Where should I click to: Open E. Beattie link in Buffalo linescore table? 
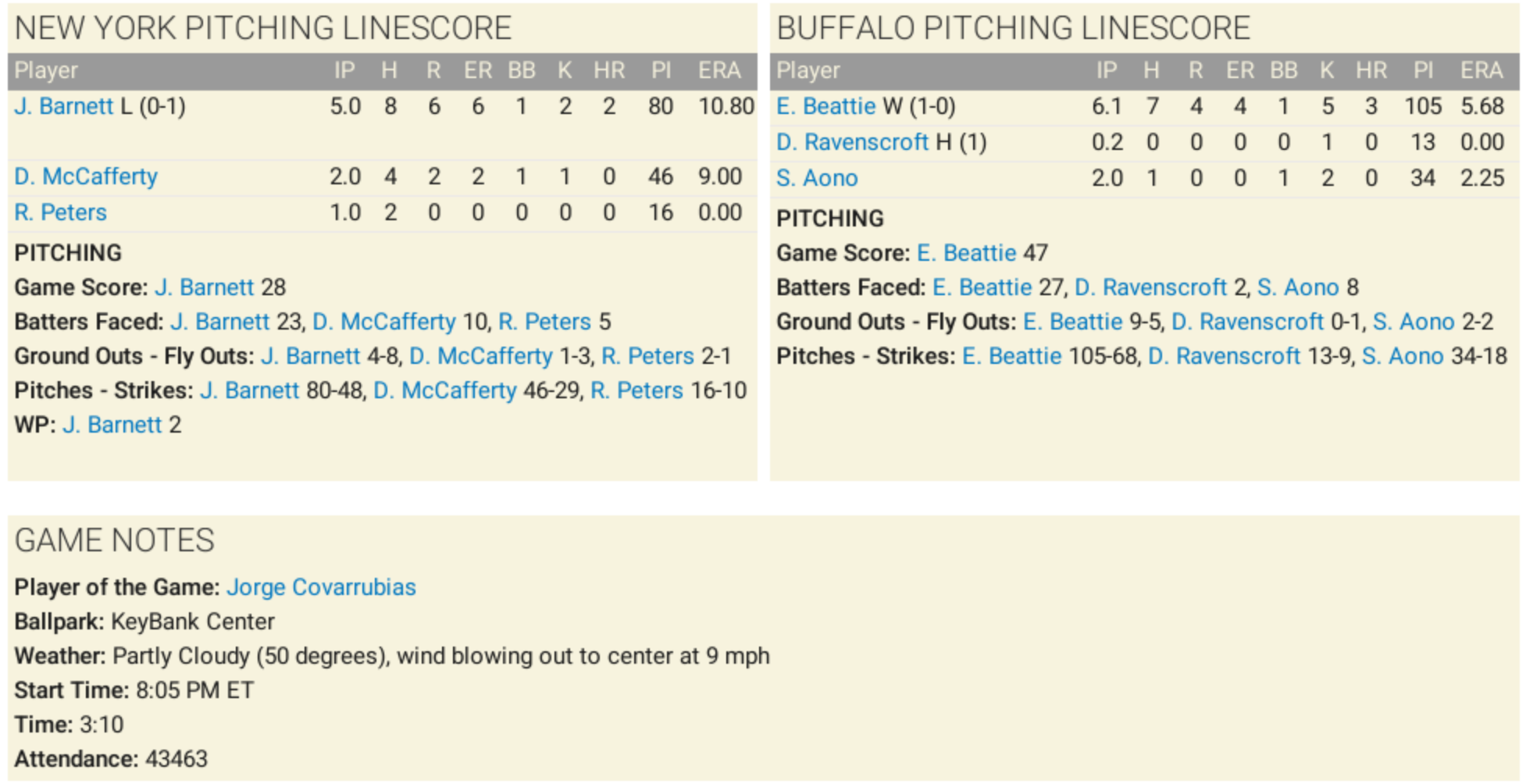[x=826, y=106]
